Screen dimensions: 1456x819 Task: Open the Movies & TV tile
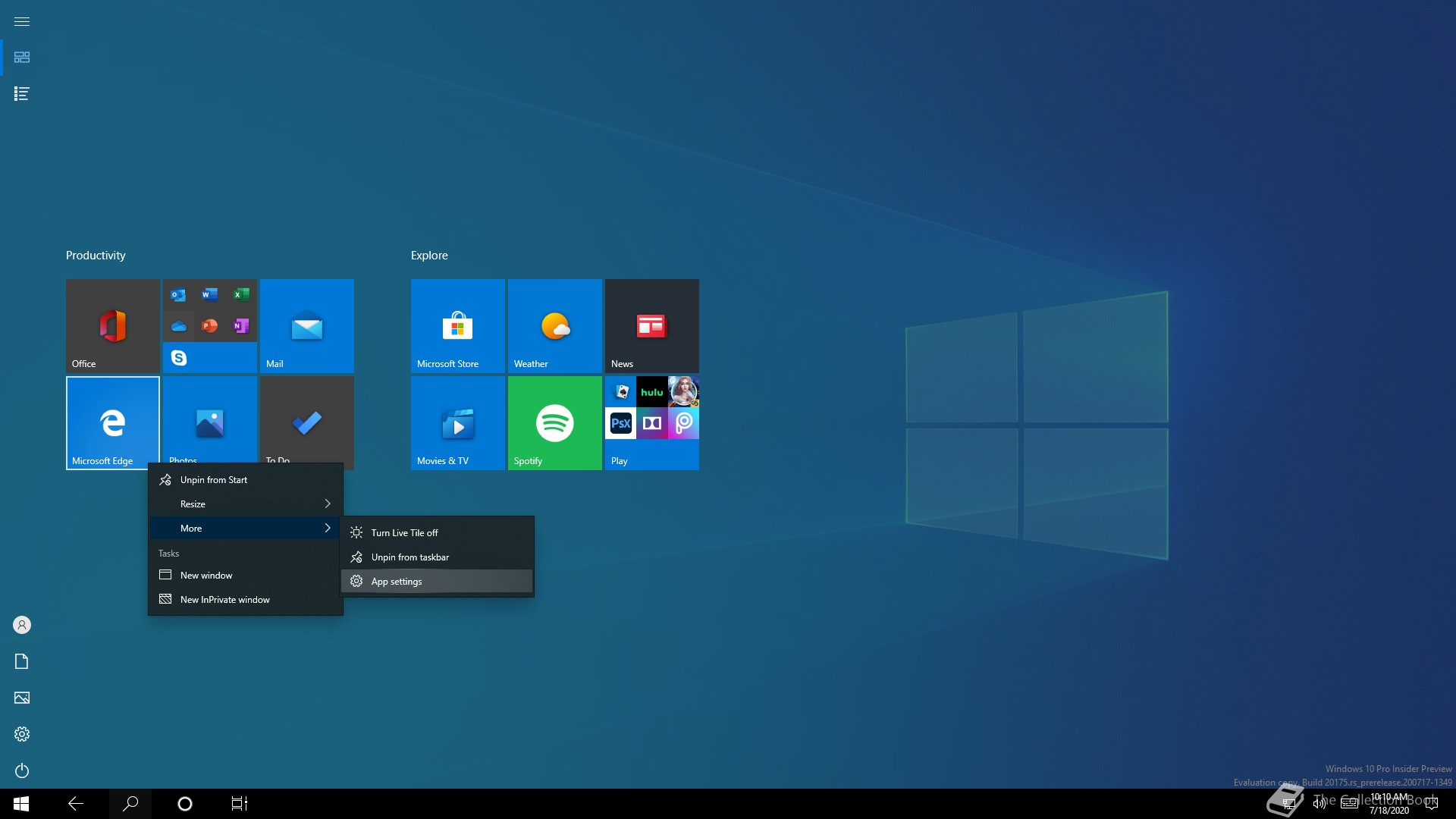(457, 422)
